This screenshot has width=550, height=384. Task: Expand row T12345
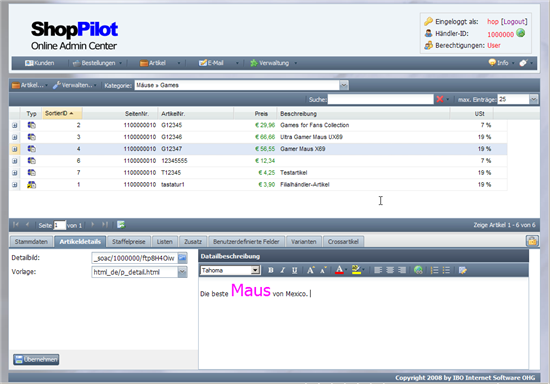15,173
